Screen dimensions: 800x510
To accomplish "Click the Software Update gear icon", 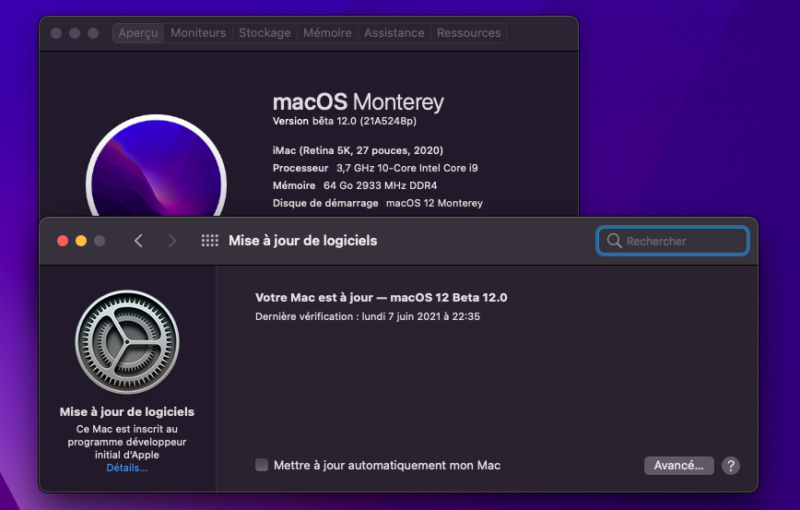I will point(127,342).
